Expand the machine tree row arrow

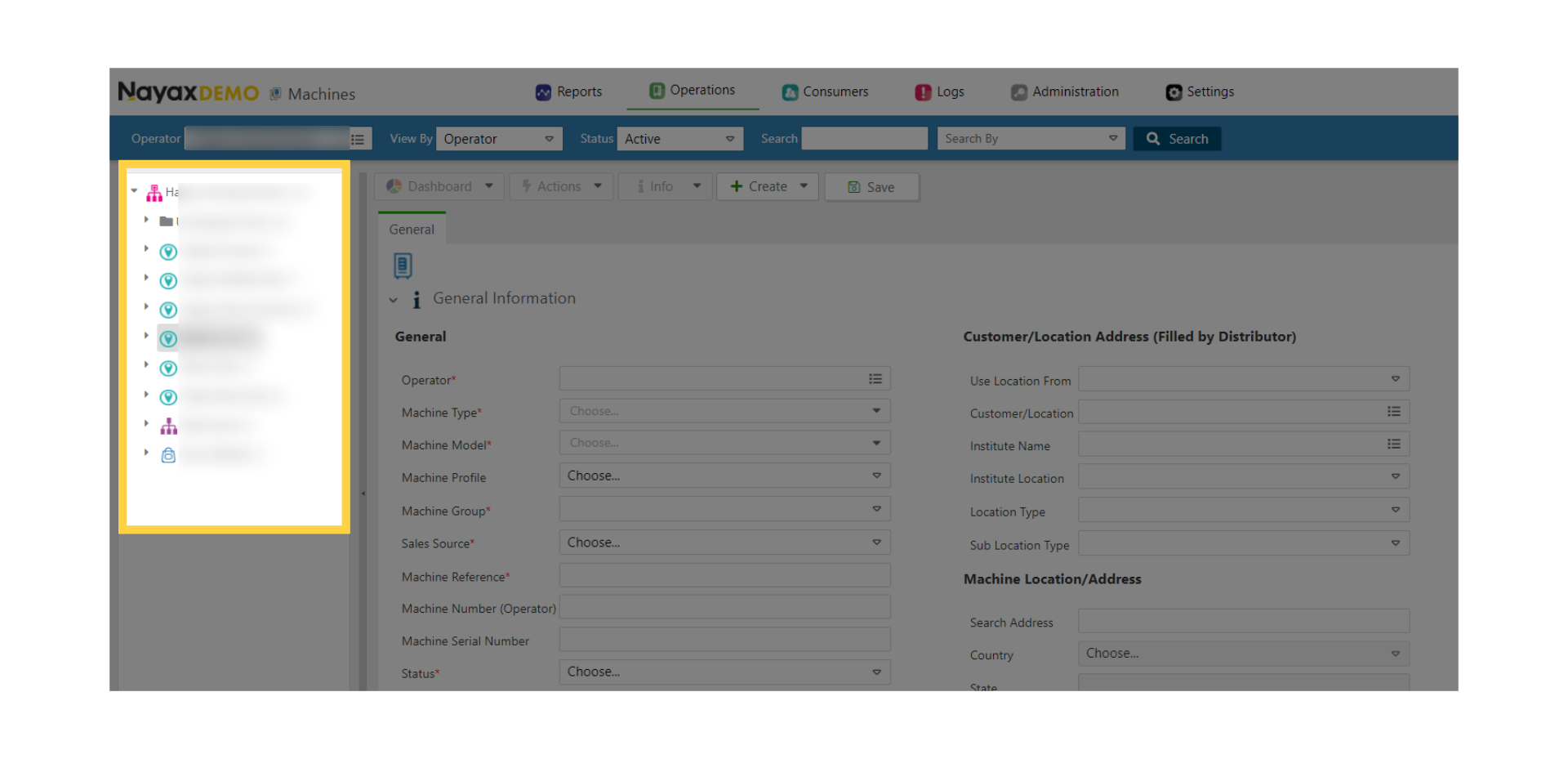coord(146,452)
